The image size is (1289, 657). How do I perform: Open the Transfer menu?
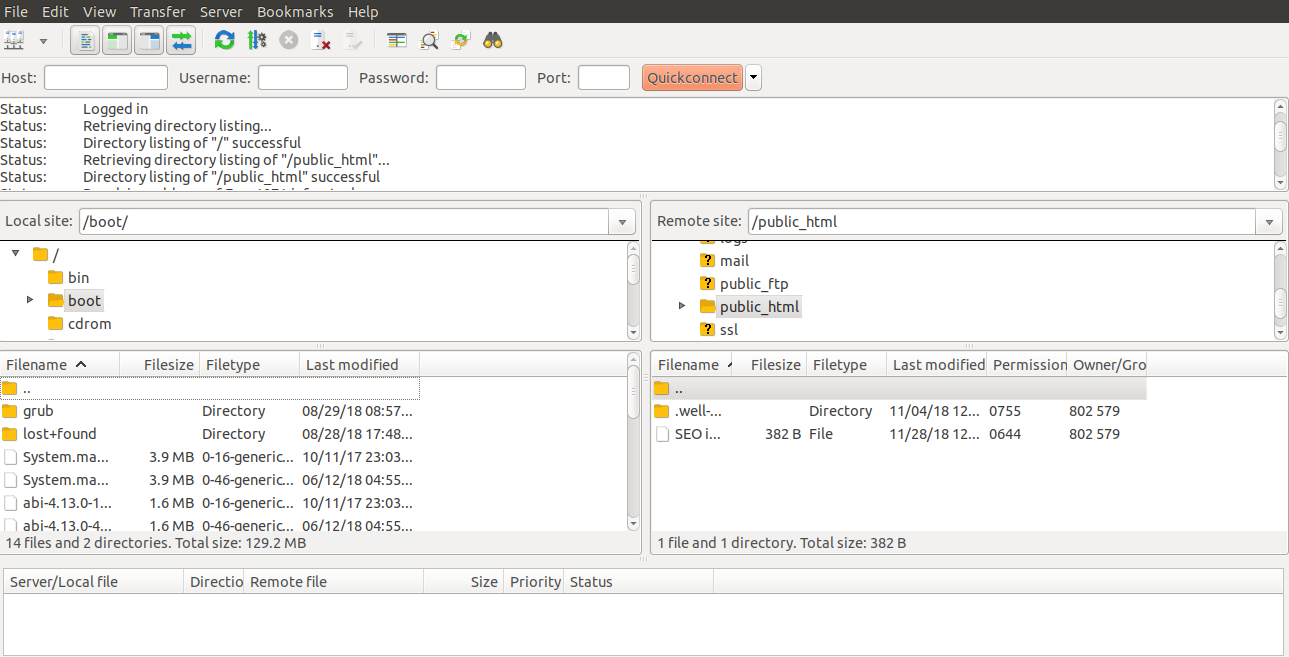coord(157,11)
